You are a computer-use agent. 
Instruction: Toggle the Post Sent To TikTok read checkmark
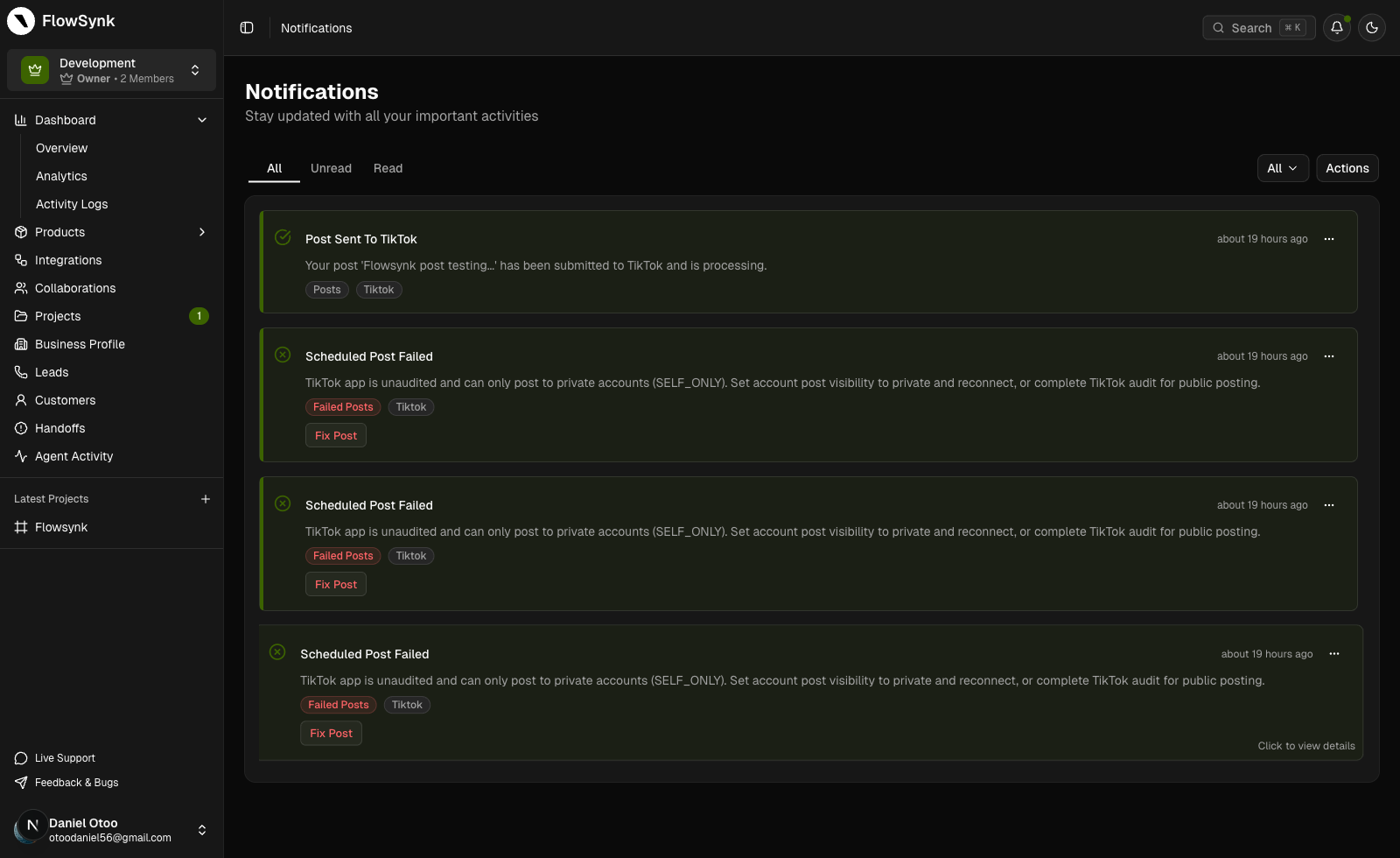tap(282, 236)
